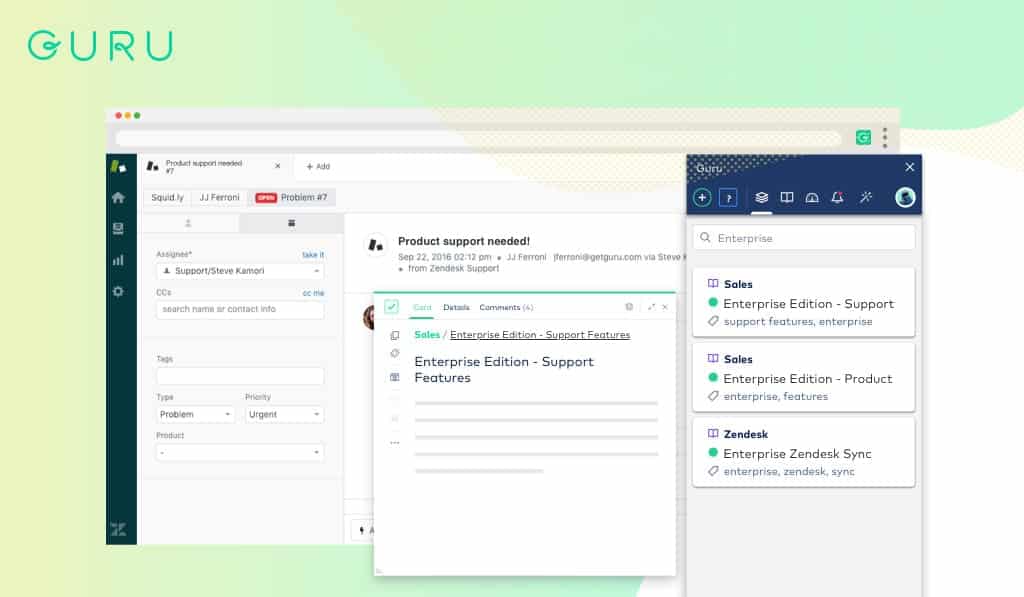Screen dimensions: 1024x597
Task: Open the Guru user profile avatar
Action: point(905,197)
